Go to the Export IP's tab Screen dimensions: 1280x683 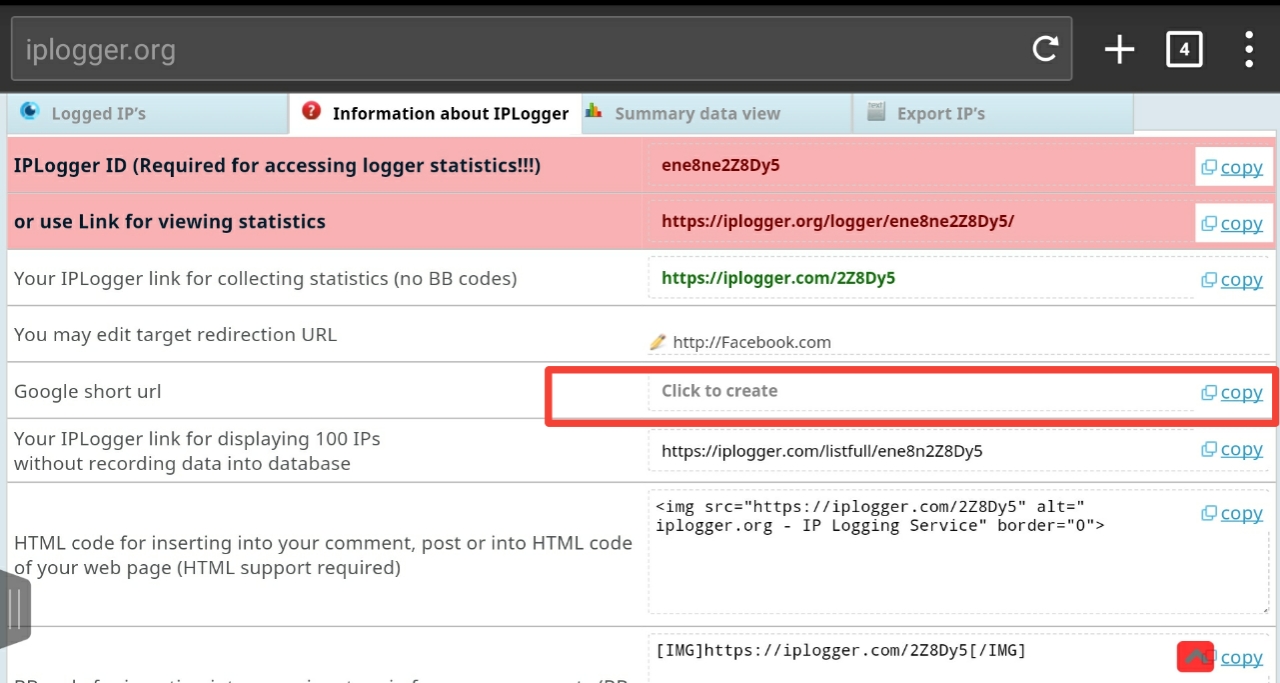click(993, 113)
